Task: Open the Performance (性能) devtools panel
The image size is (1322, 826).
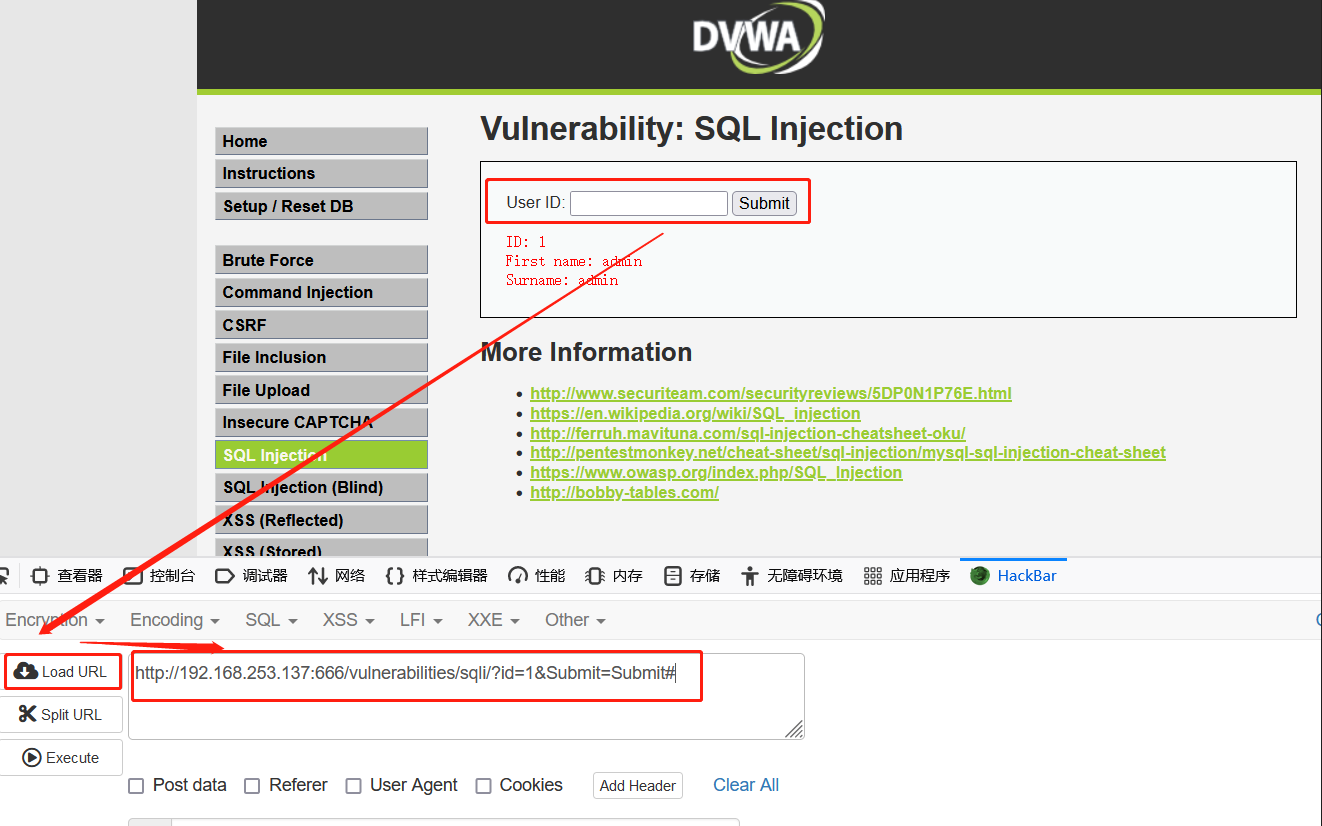Action: coord(537,576)
